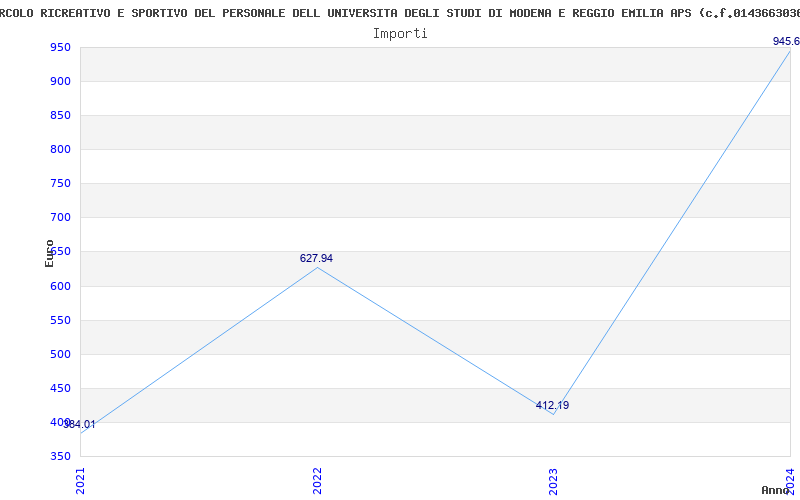Viewport: 800px width, 500px height.
Task: Select the 2023 year axis label
Action: click(x=554, y=481)
